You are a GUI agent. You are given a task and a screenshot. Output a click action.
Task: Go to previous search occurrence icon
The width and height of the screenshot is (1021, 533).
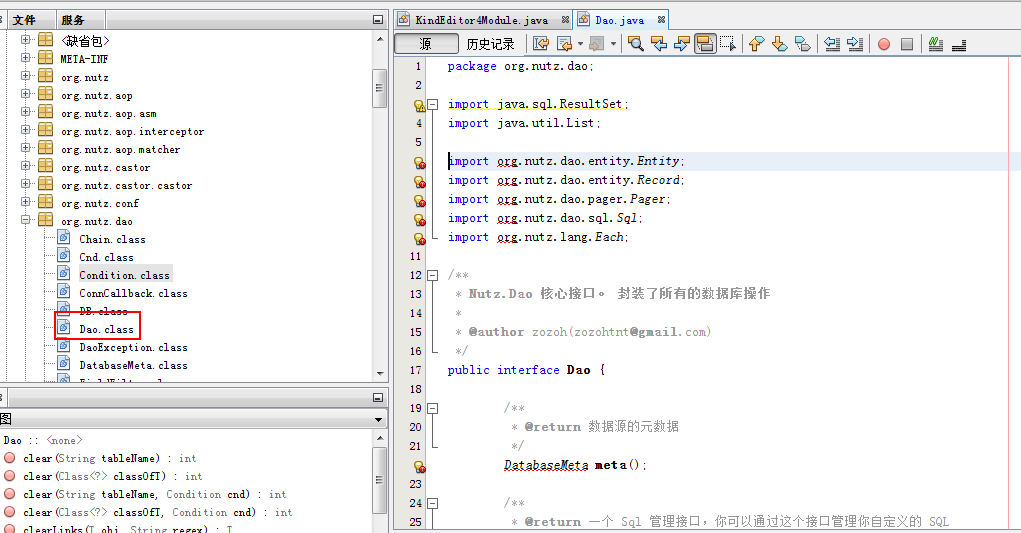pos(659,44)
